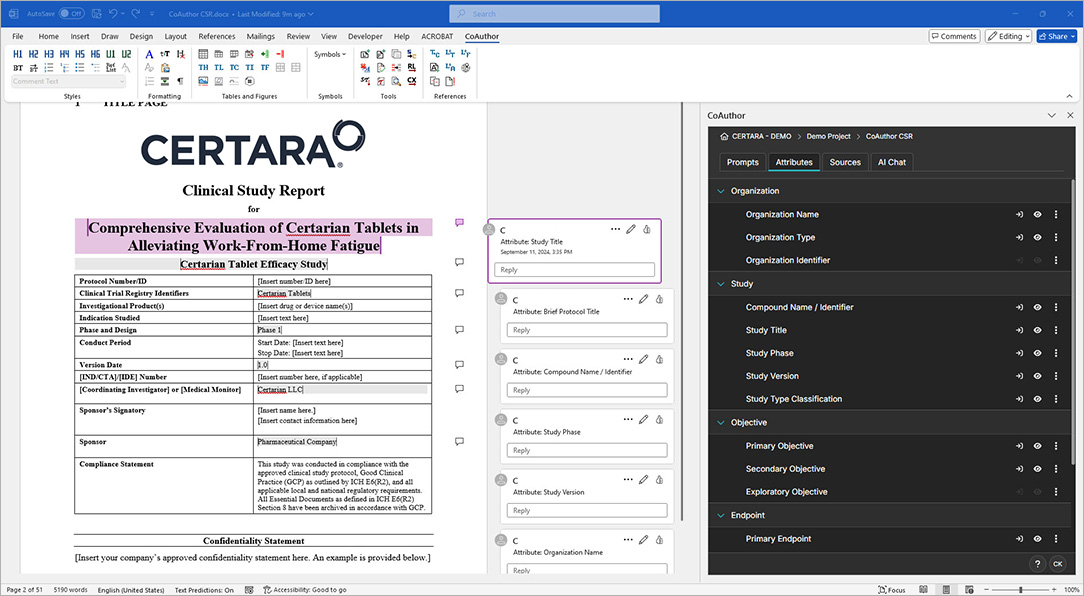The width and height of the screenshot is (1084, 596).
Task: Toggle visibility of Organization Type attribute
Action: (1038, 237)
